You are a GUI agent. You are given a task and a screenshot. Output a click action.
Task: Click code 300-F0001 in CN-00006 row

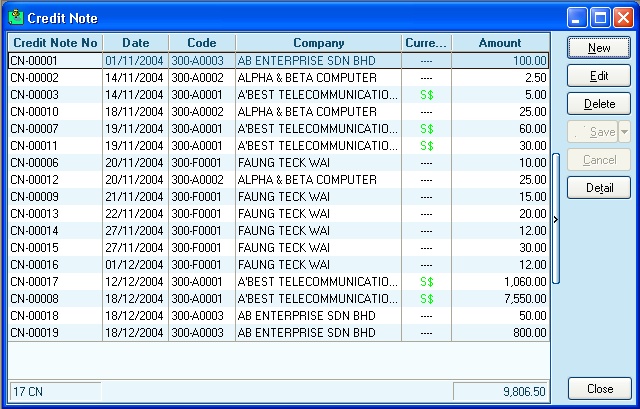[196, 163]
